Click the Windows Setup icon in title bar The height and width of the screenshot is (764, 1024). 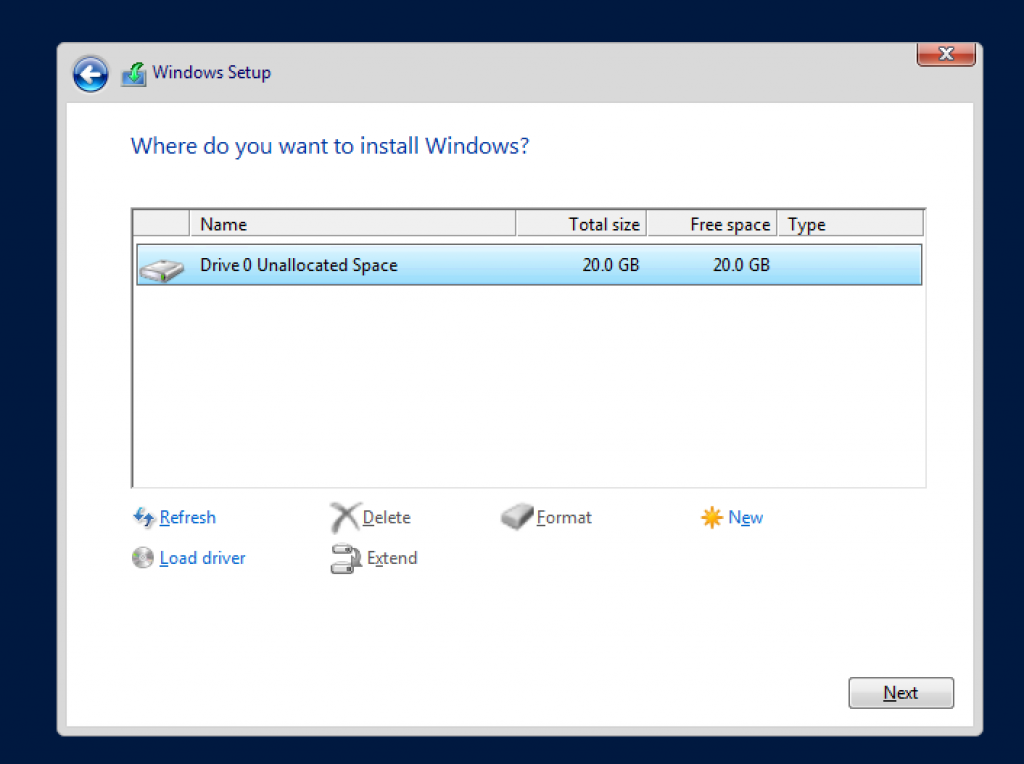134,72
